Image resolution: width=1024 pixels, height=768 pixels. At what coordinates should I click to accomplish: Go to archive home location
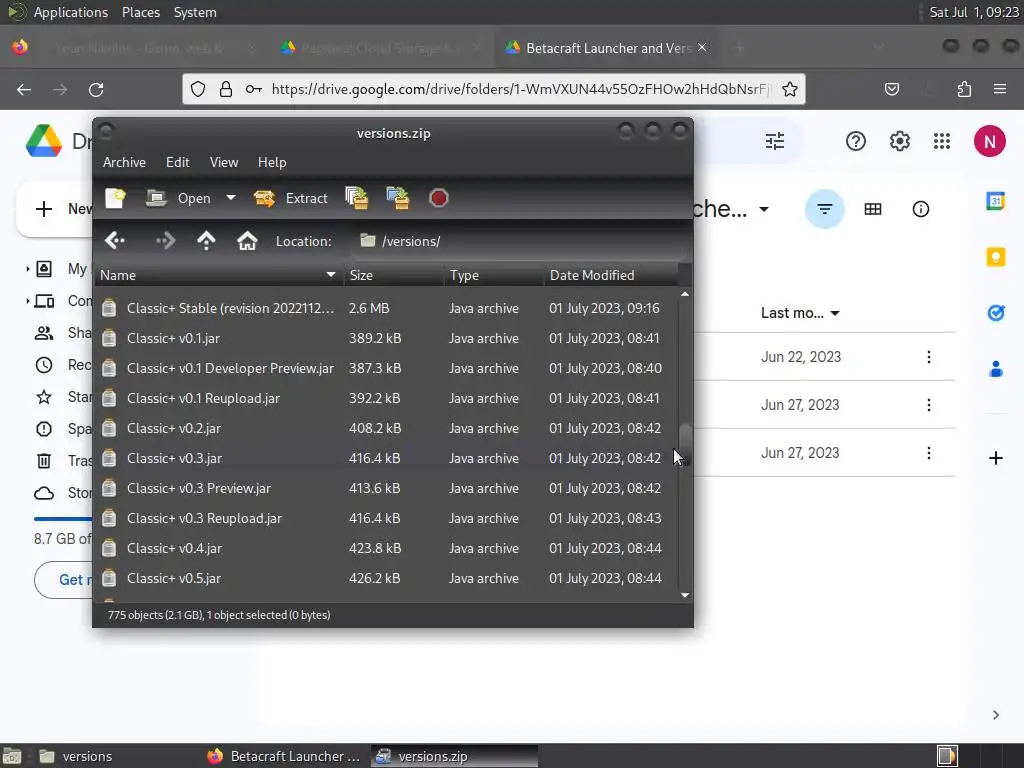point(248,241)
